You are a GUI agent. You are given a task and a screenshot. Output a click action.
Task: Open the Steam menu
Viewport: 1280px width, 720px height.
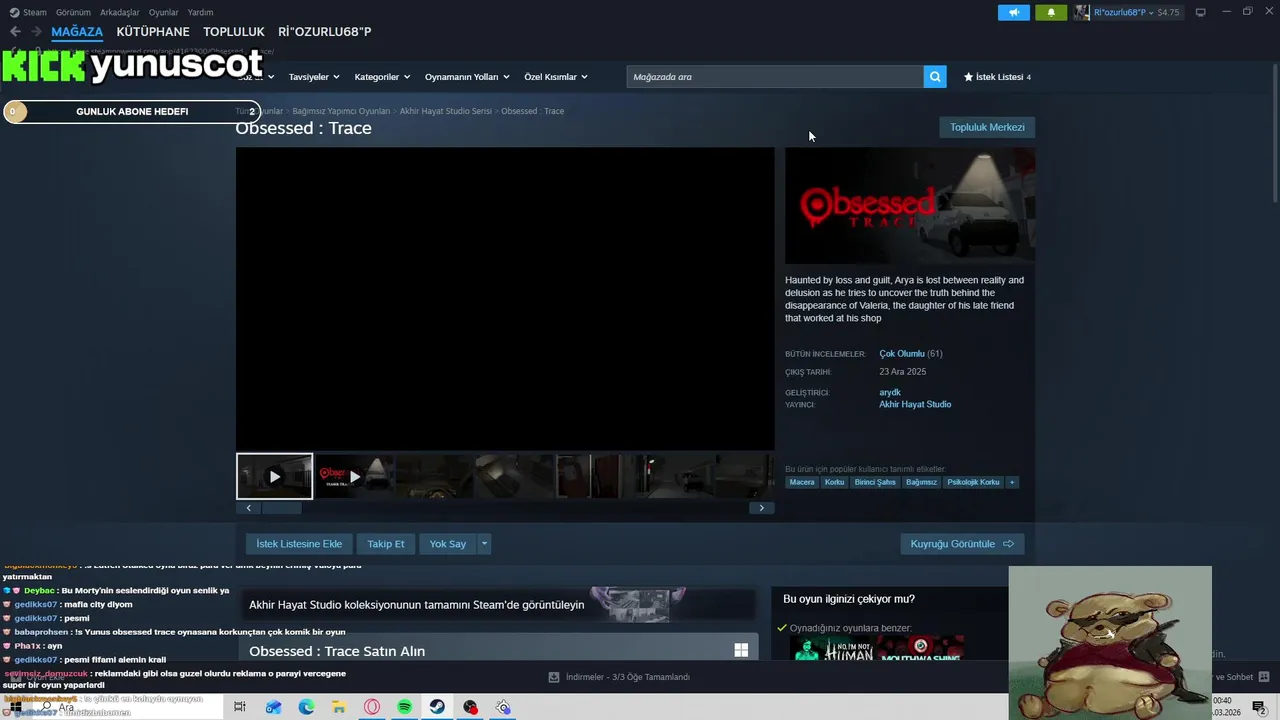point(35,12)
